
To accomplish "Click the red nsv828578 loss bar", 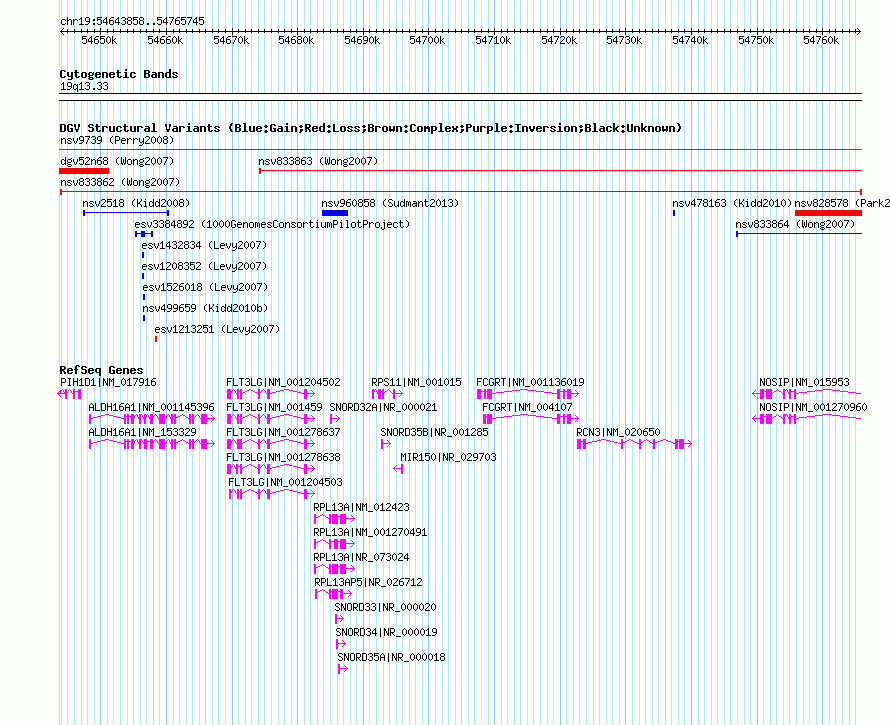I will [x=828, y=213].
